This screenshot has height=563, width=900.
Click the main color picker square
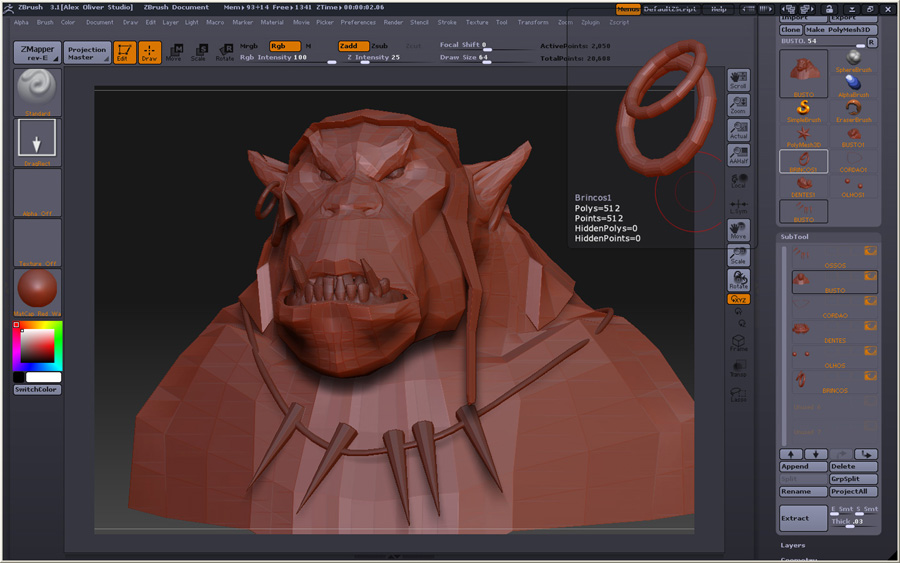[x=38, y=346]
